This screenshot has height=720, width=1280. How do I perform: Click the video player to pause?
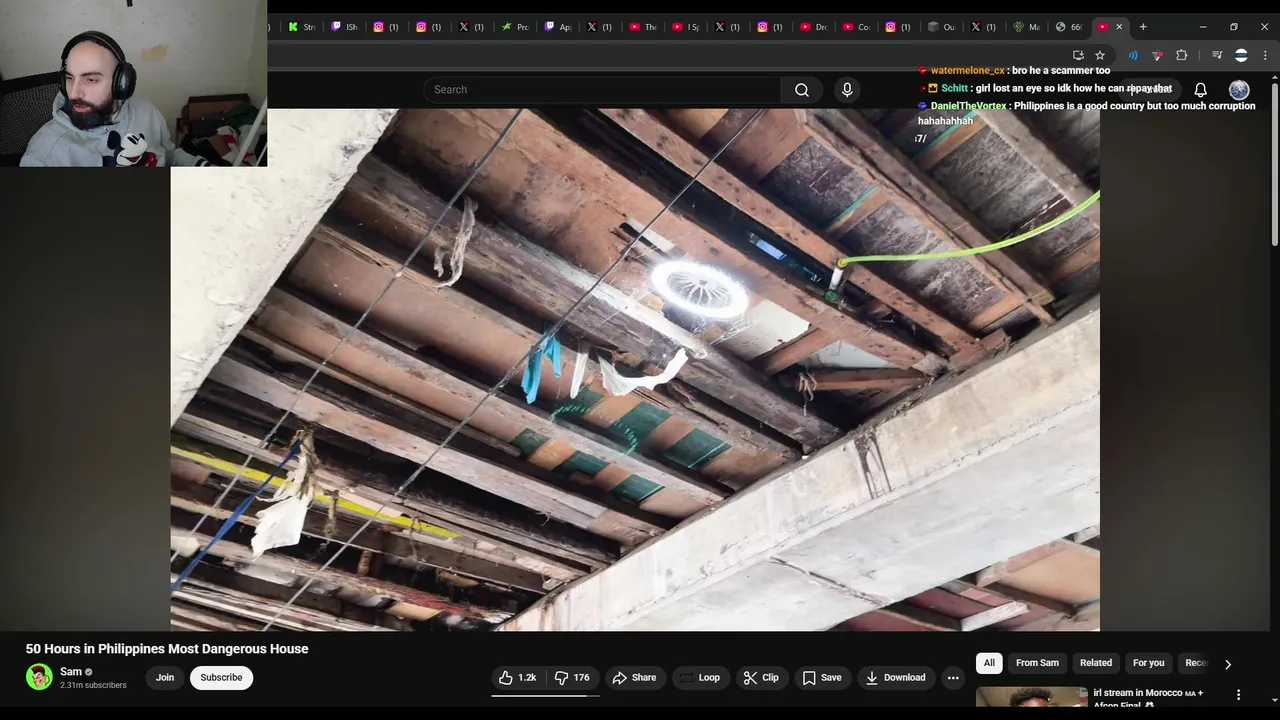point(635,370)
